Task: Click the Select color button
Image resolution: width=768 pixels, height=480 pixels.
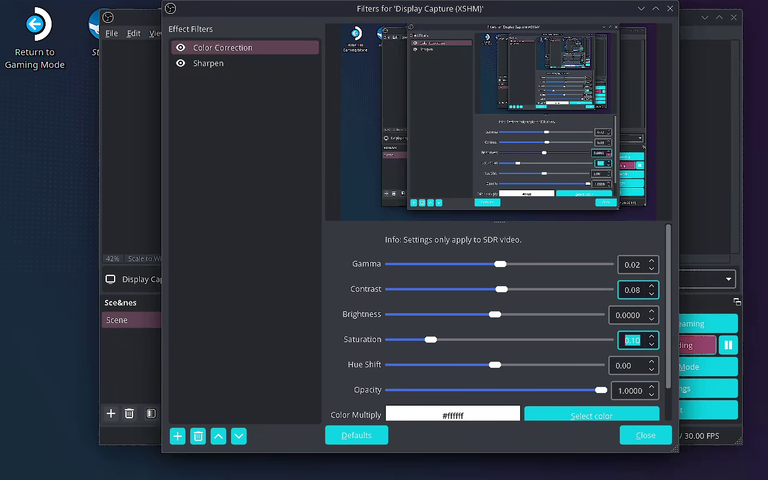Action: pos(592,414)
